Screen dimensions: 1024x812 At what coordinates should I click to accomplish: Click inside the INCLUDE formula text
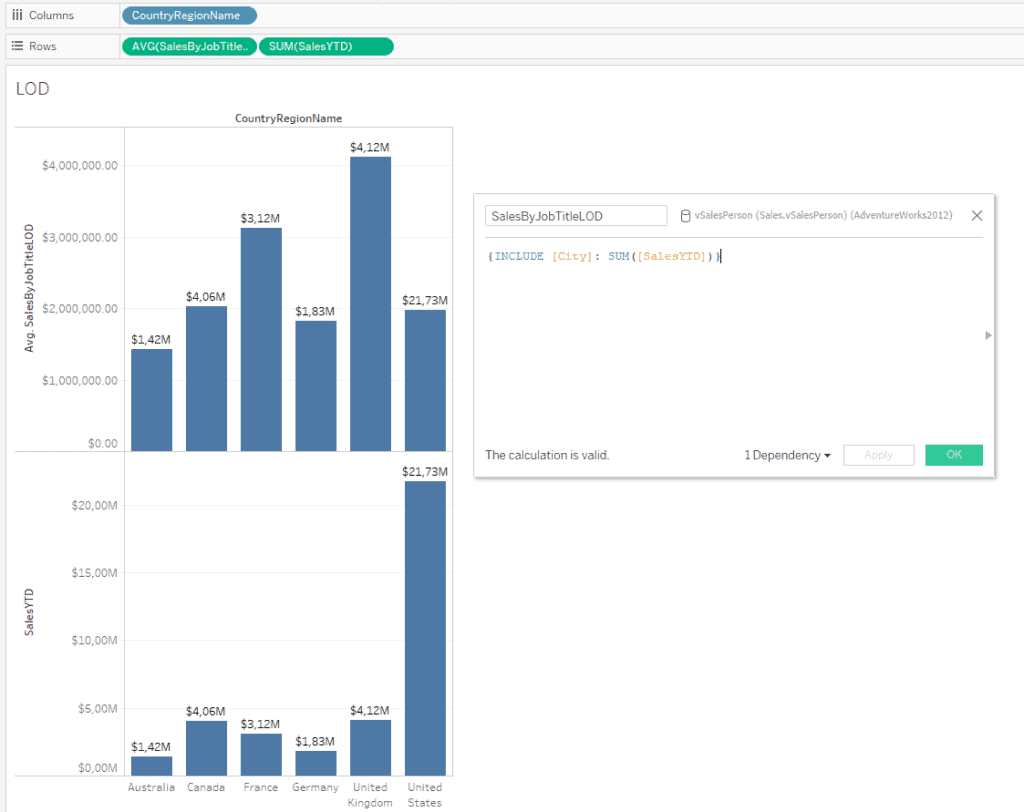point(603,257)
